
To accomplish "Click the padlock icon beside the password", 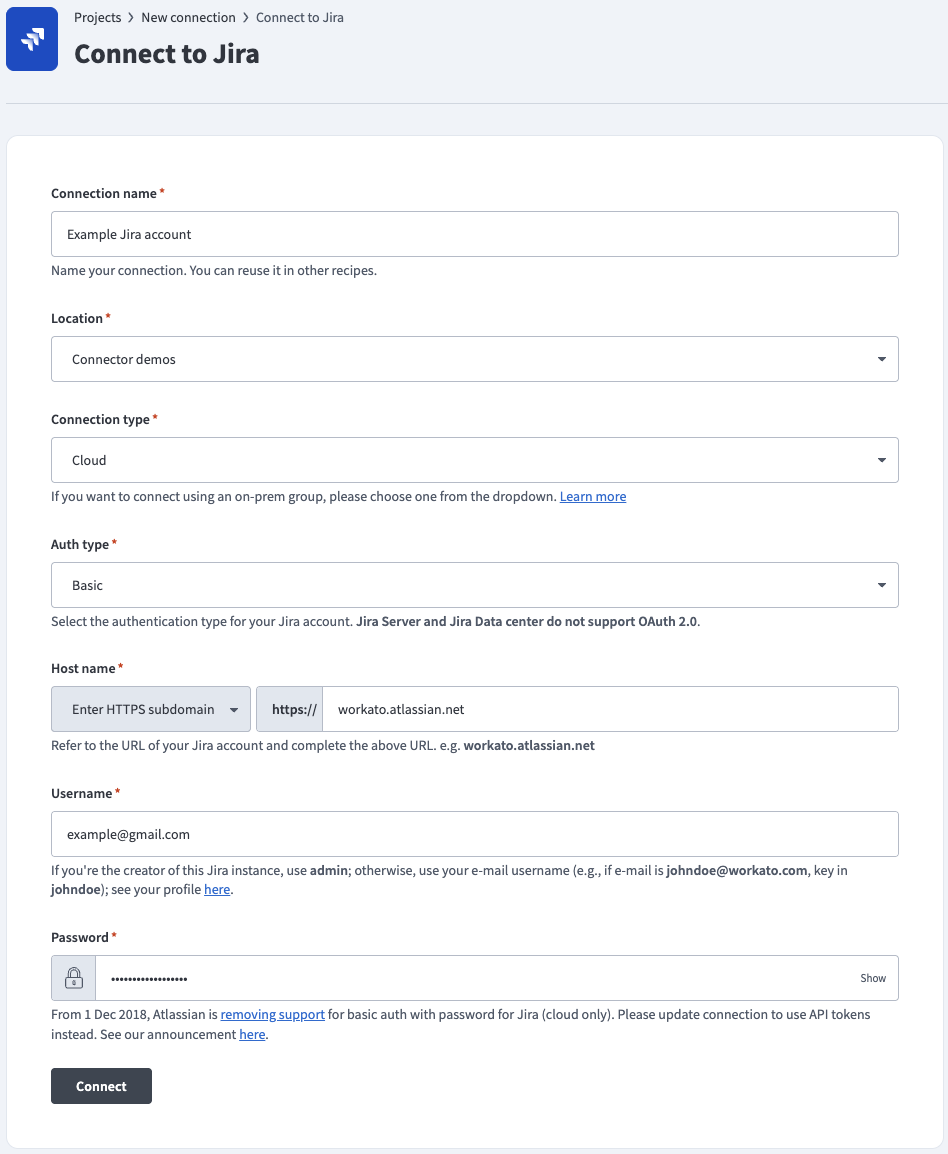I will tap(72, 977).
